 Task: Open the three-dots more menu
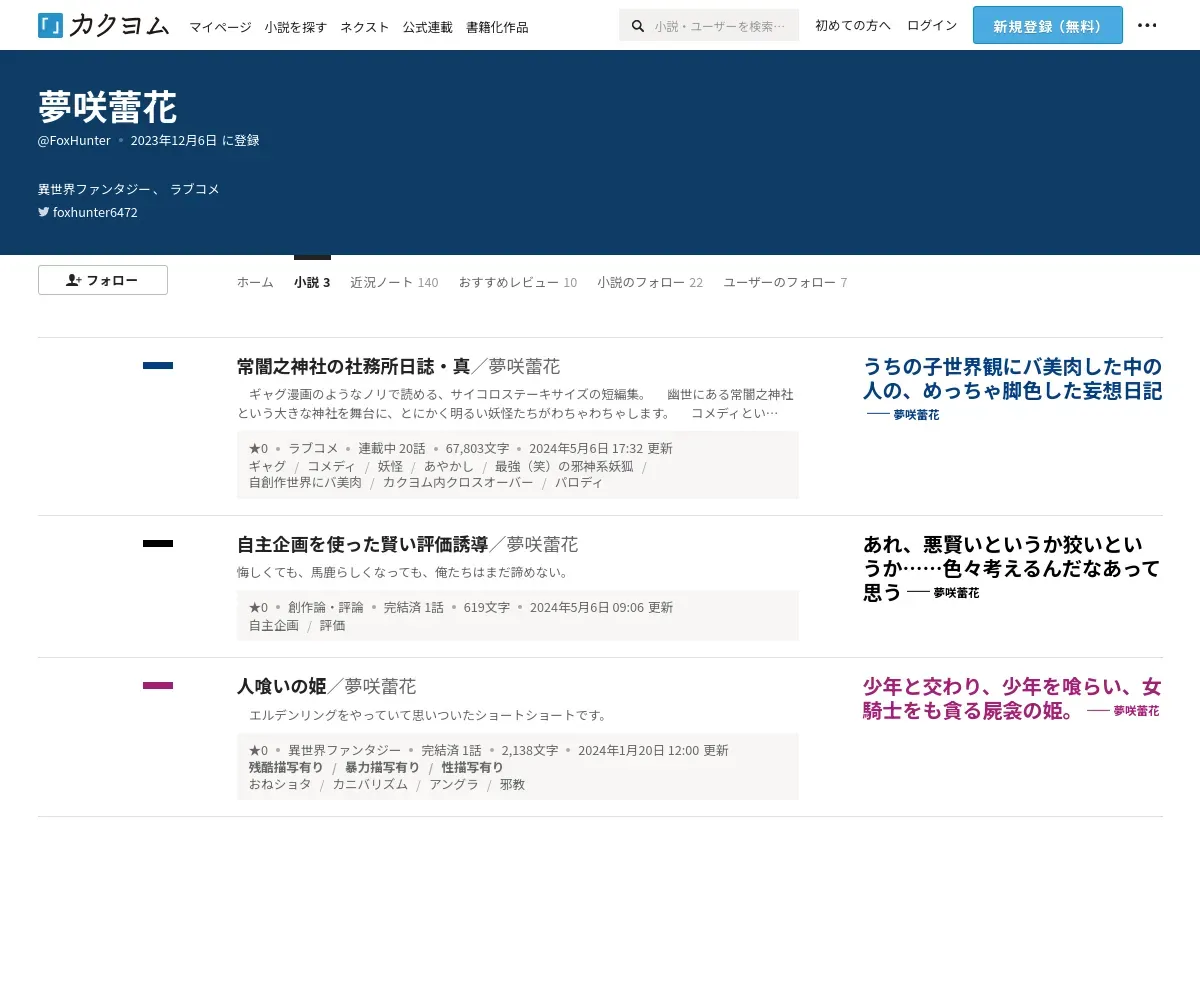coord(1147,25)
